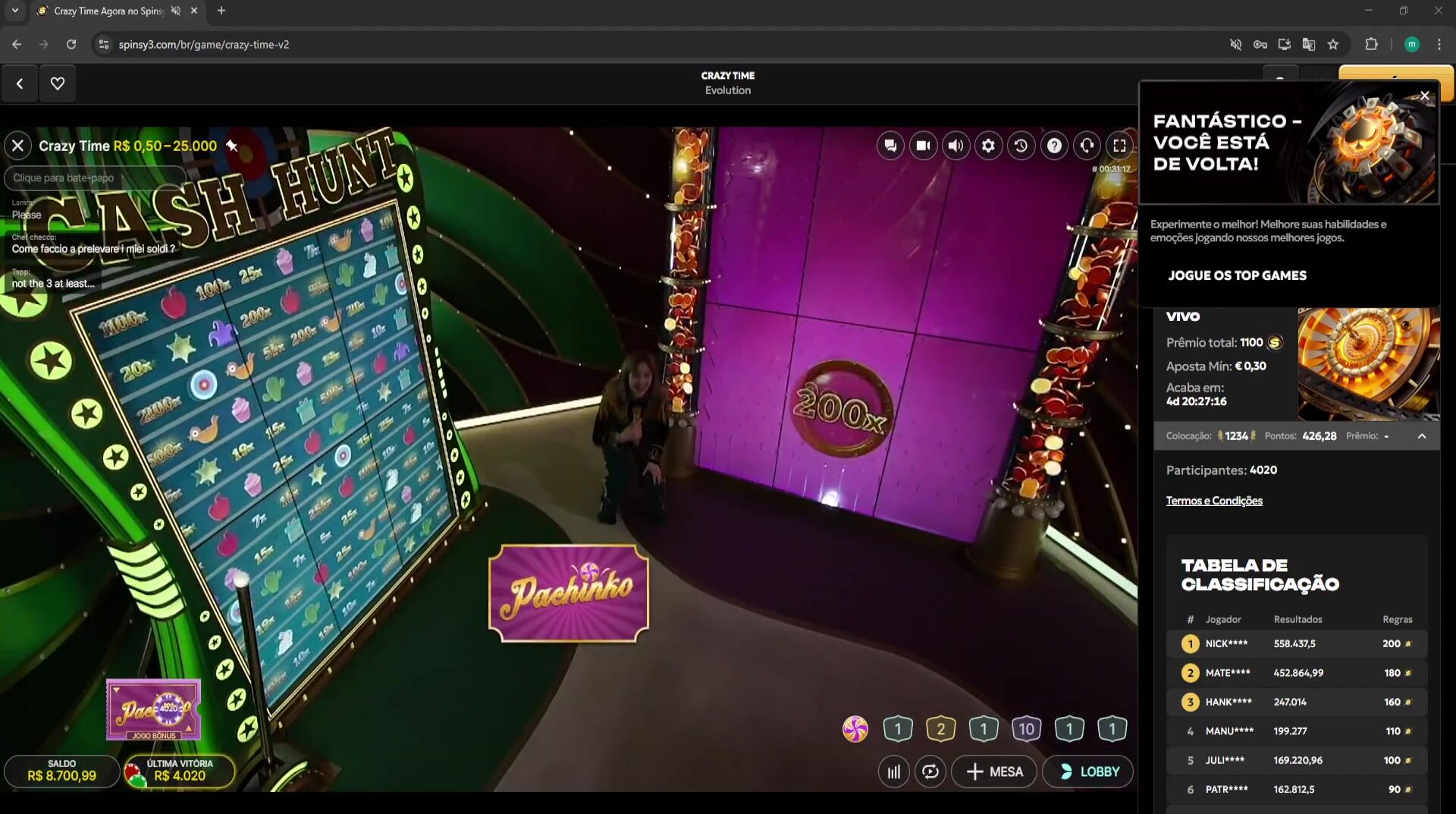Toggle site sound muted icon in address bar

pos(1236,44)
